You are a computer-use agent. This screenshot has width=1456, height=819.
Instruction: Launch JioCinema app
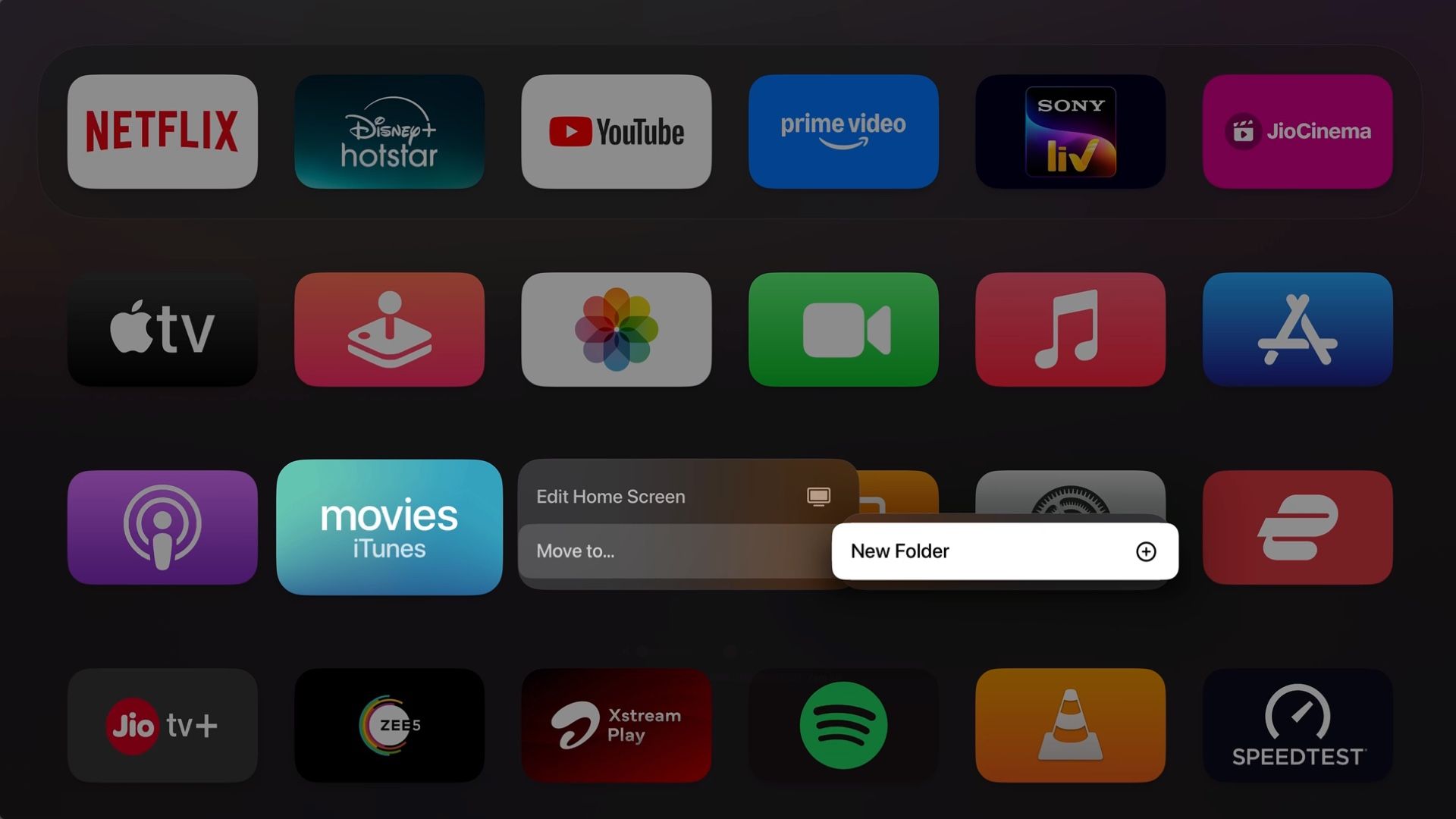1298,130
